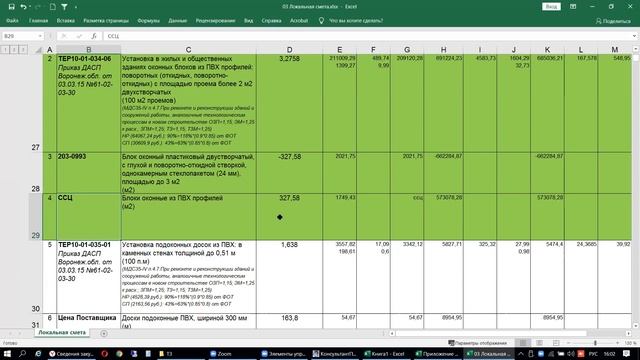Show outline level 2 grouping

coord(14,49)
